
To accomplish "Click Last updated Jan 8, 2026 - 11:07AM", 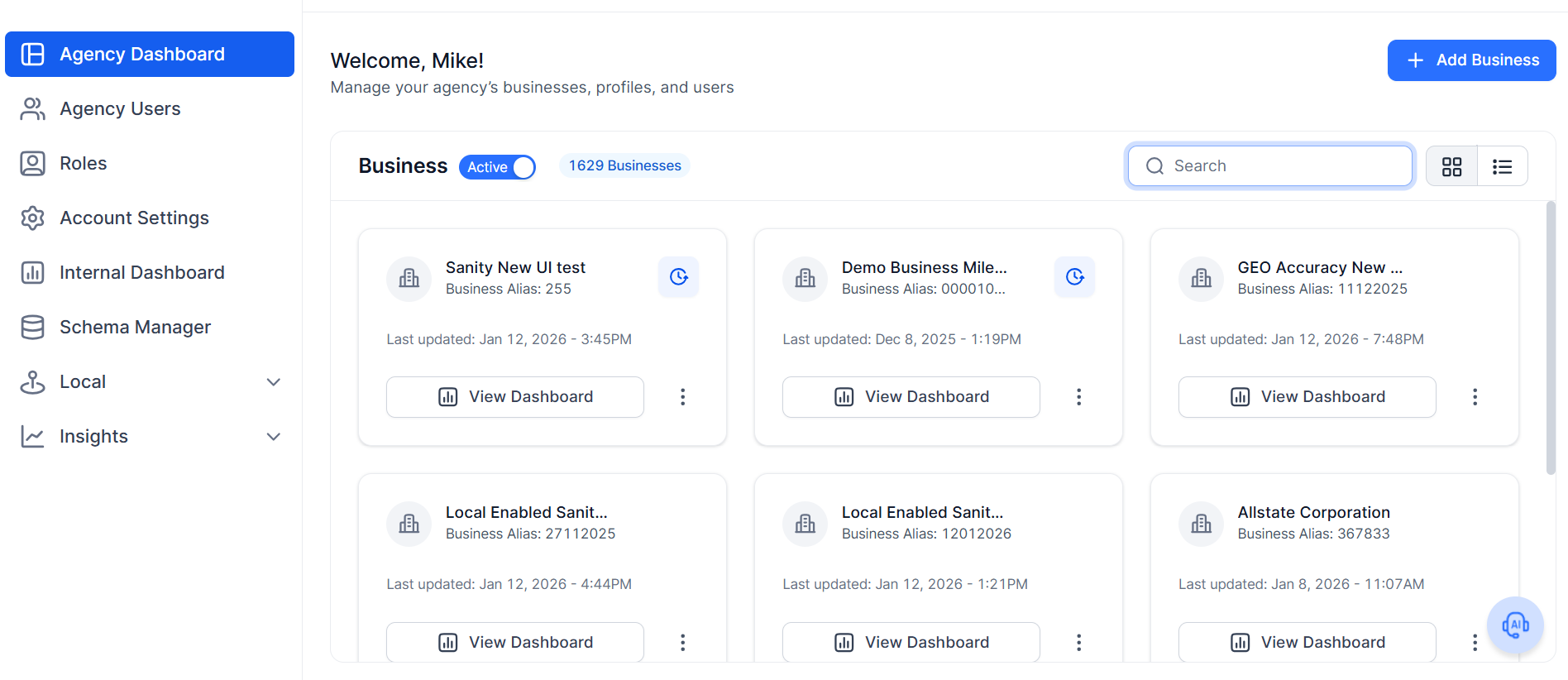I will [x=1301, y=584].
